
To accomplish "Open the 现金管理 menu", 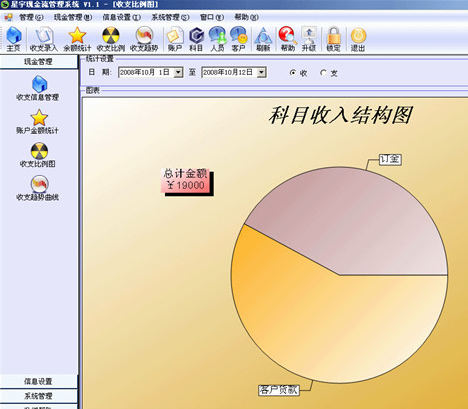I will 73,17.
